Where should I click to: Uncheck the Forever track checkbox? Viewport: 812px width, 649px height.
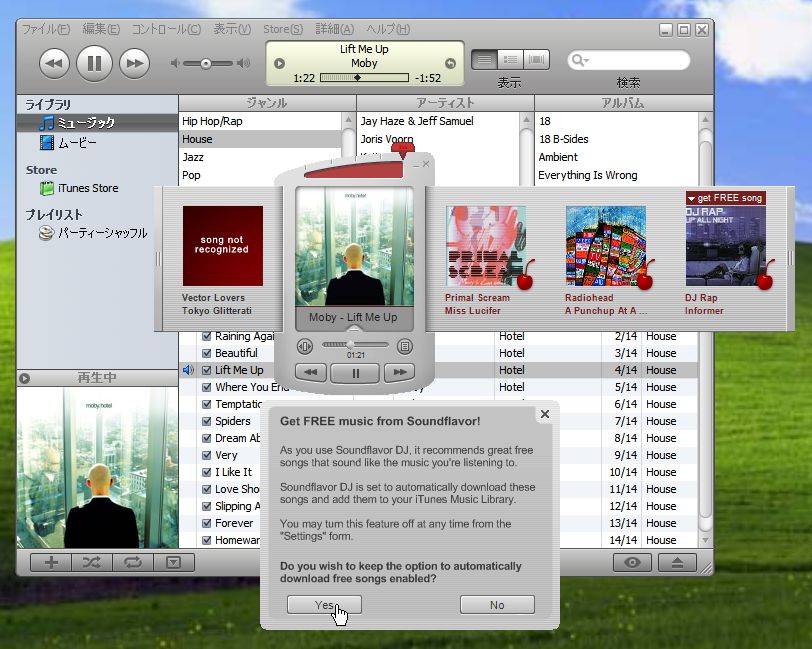(x=207, y=523)
